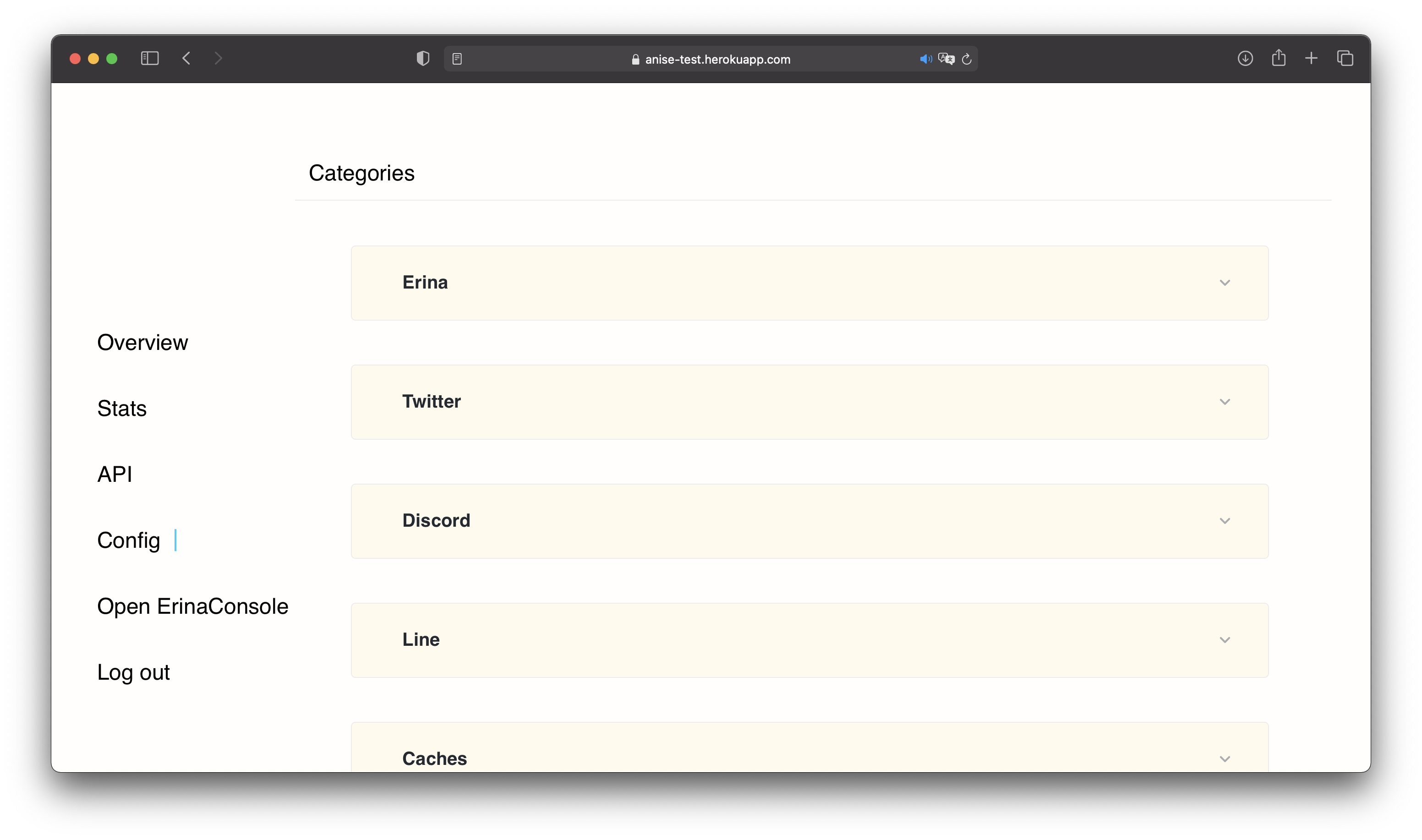Select the Config menu item
Image resolution: width=1422 pixels, height=840 pixels.
point(128,540)
